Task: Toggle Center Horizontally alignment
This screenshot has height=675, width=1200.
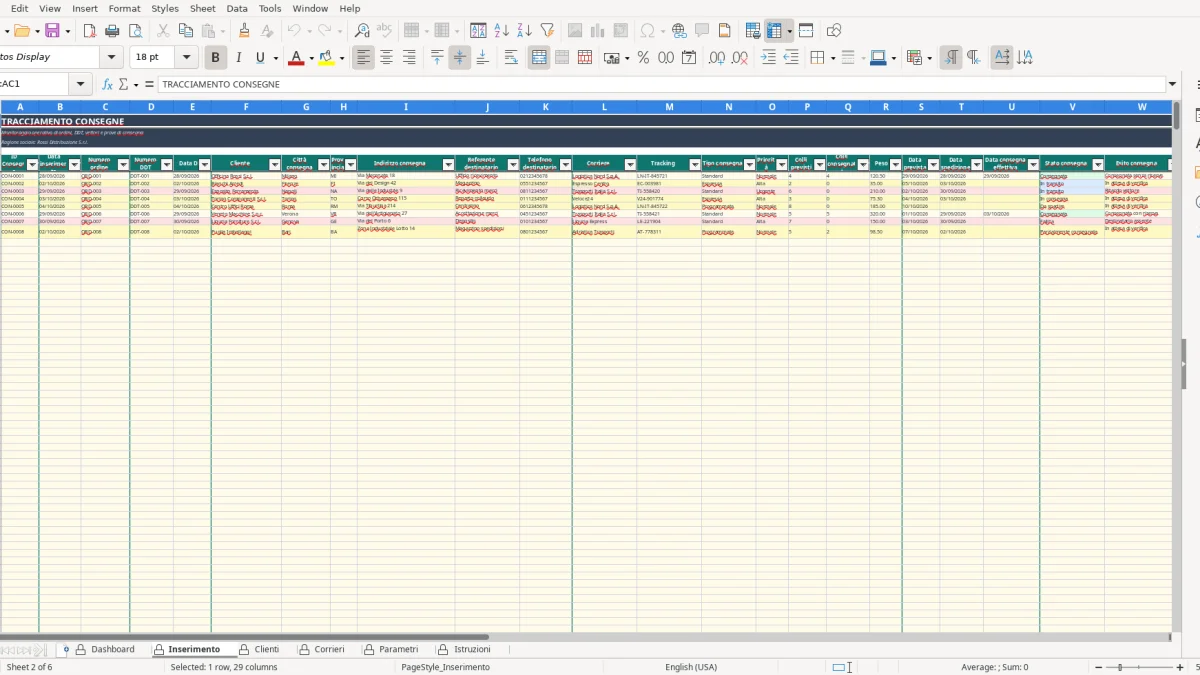Action: coord(386,58)
